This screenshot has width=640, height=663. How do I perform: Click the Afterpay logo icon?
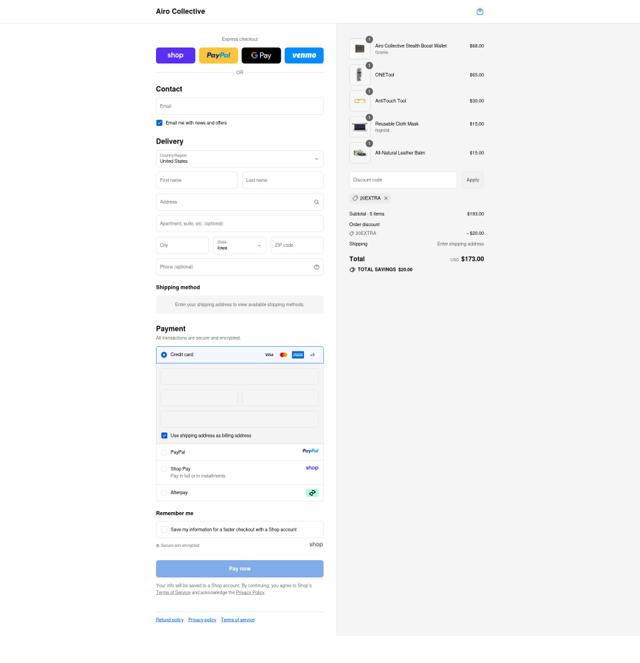click(x=312, y=493)
